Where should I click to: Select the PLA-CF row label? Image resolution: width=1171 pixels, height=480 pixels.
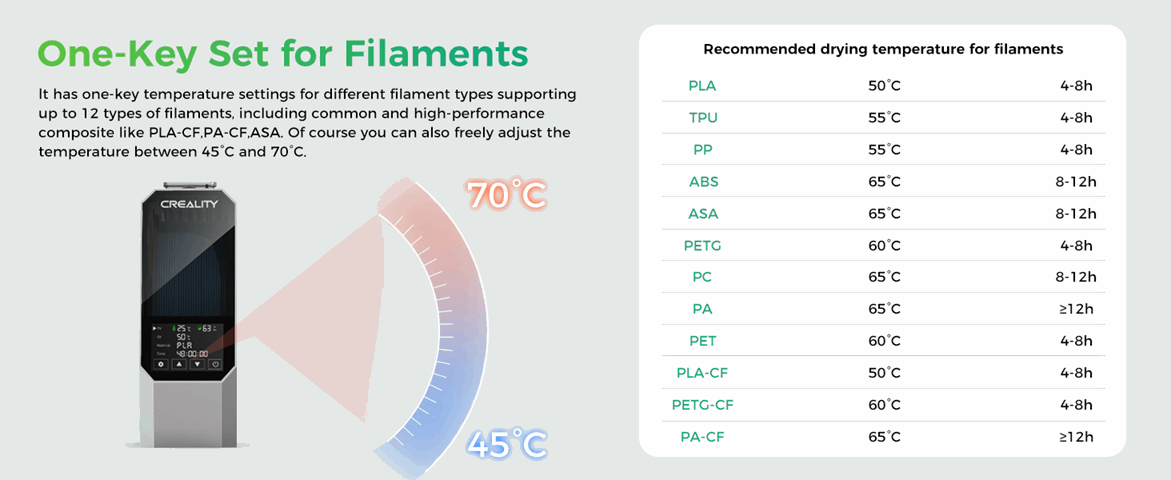point(702,373)
